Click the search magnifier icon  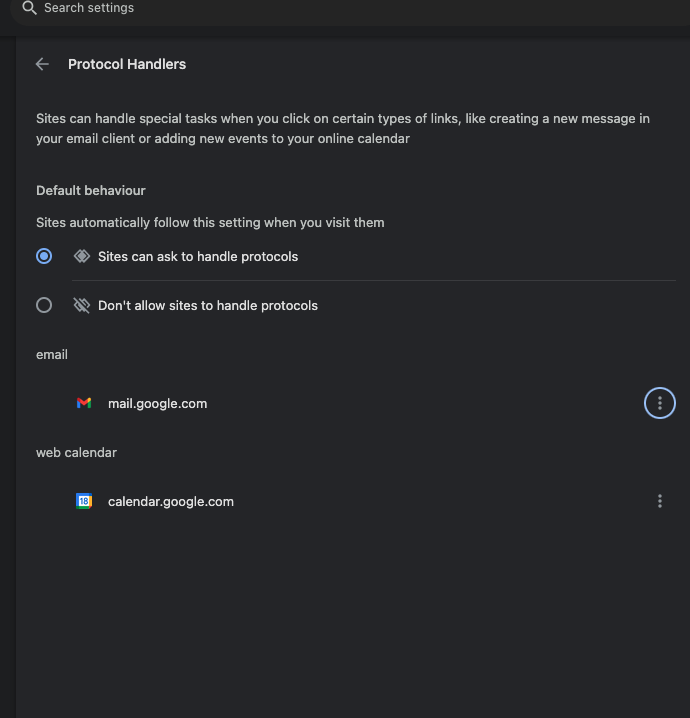[x=29, y=8]
